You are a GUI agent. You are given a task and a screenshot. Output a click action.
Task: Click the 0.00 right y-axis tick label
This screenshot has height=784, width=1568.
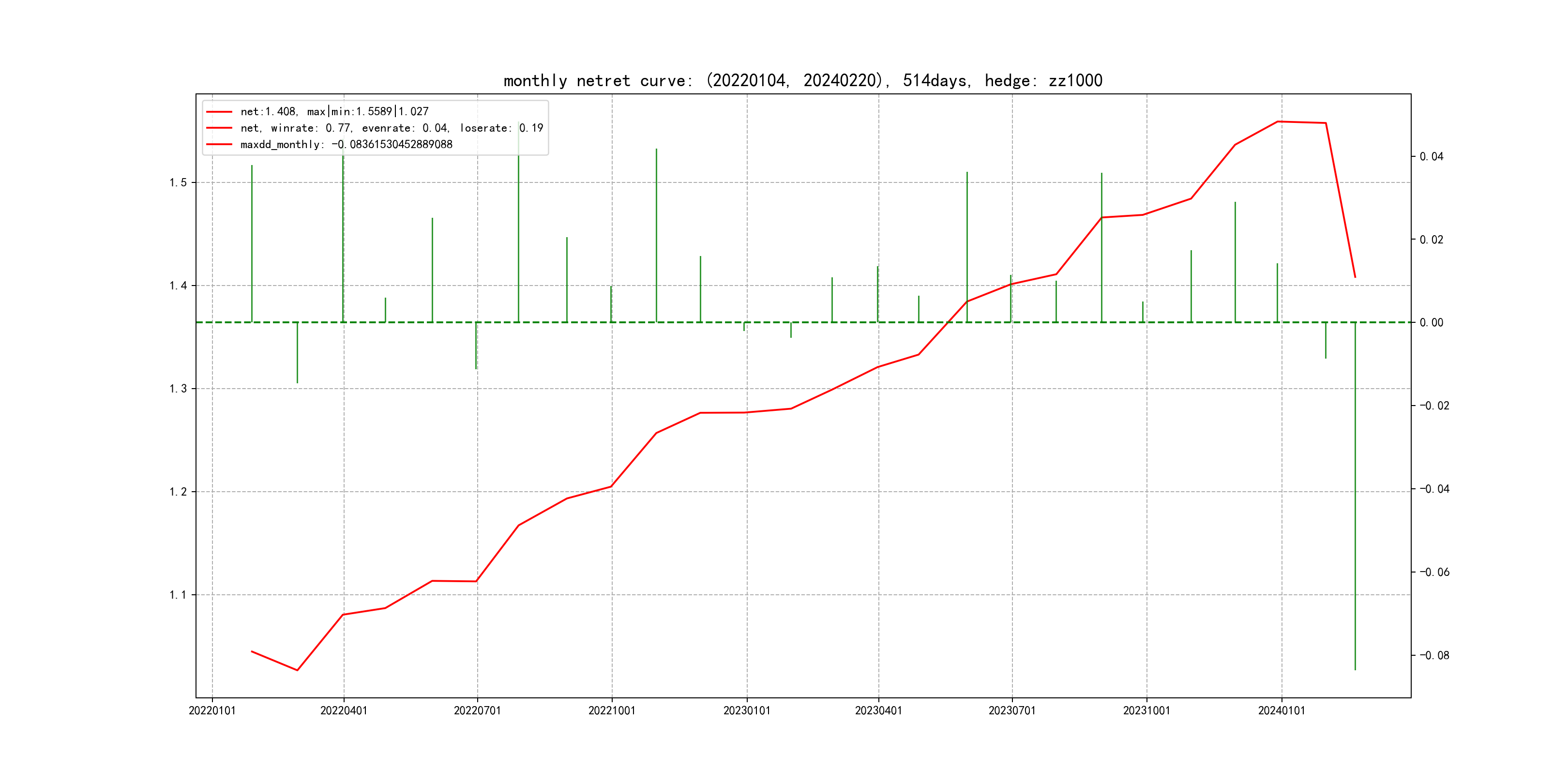pyautogui.click(x=1431, y=323)
